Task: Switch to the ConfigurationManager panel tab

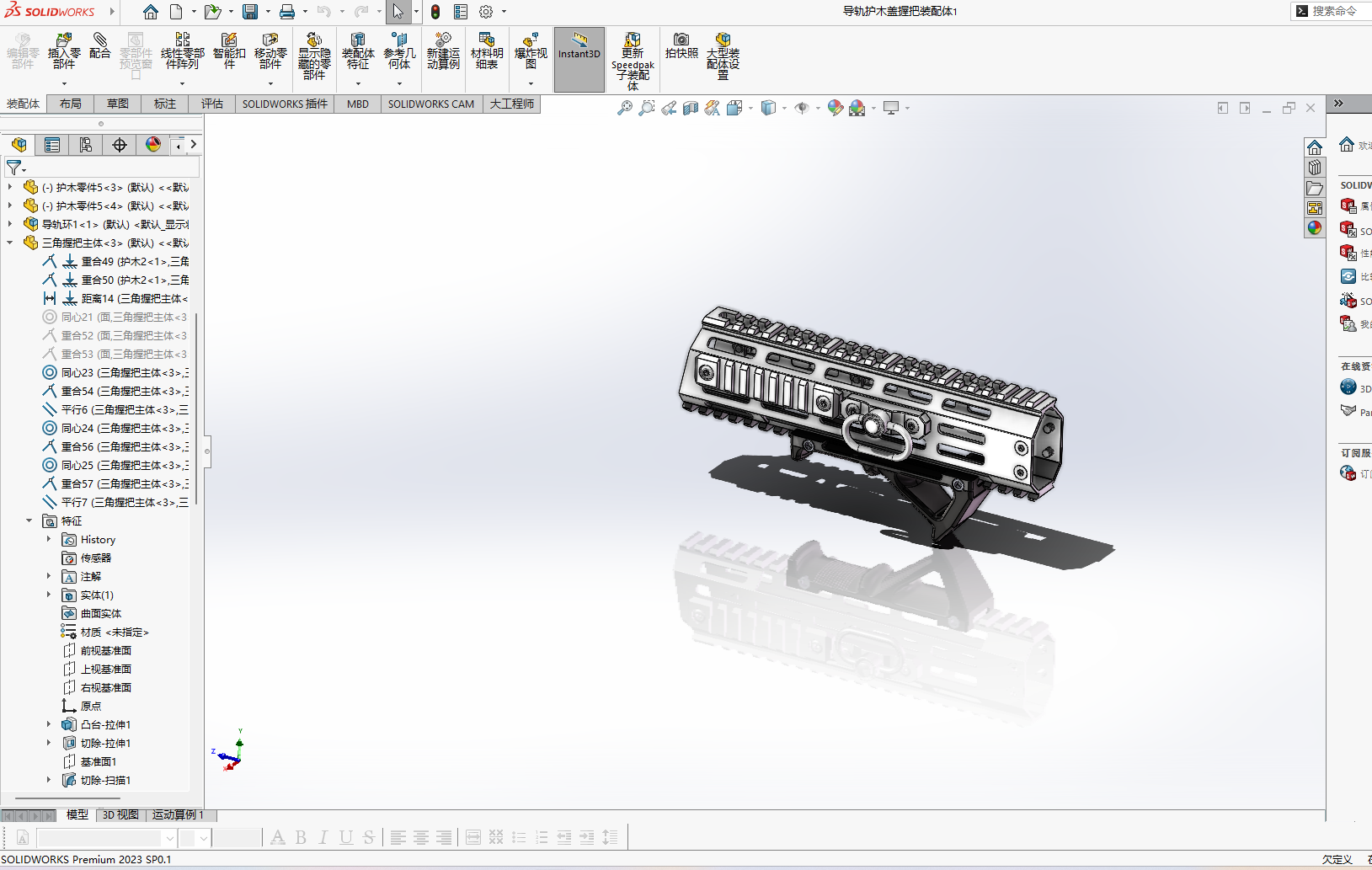Action: [x=86, y=145]
